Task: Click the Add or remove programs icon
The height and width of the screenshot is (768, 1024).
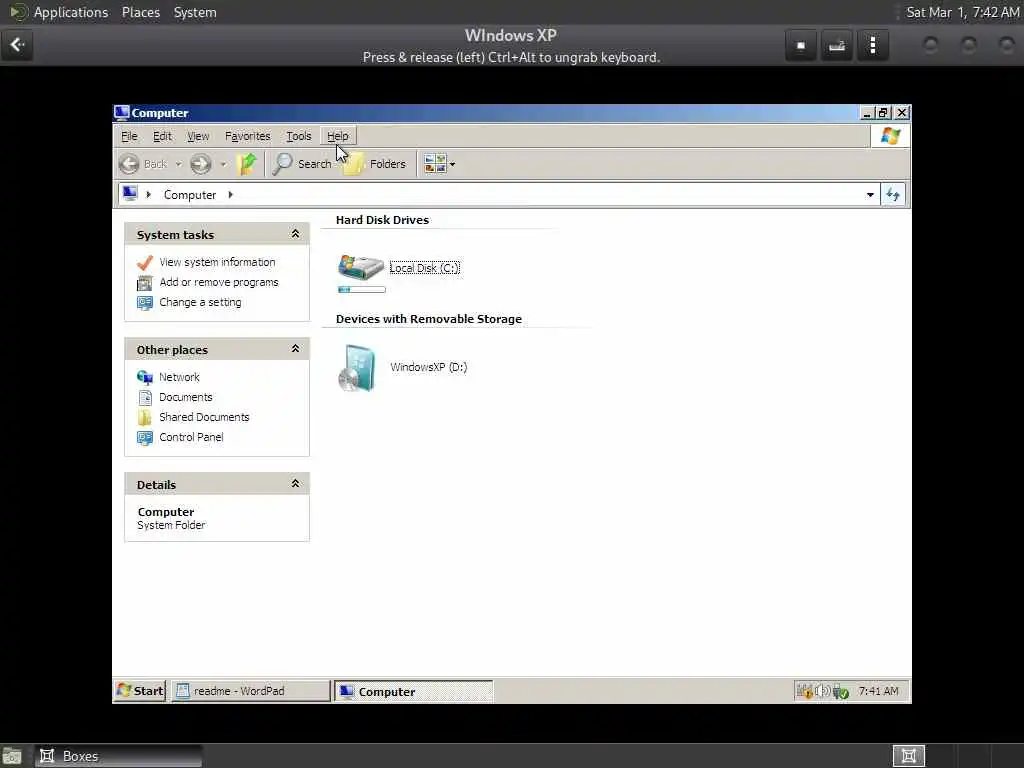Action: [144, 283]
